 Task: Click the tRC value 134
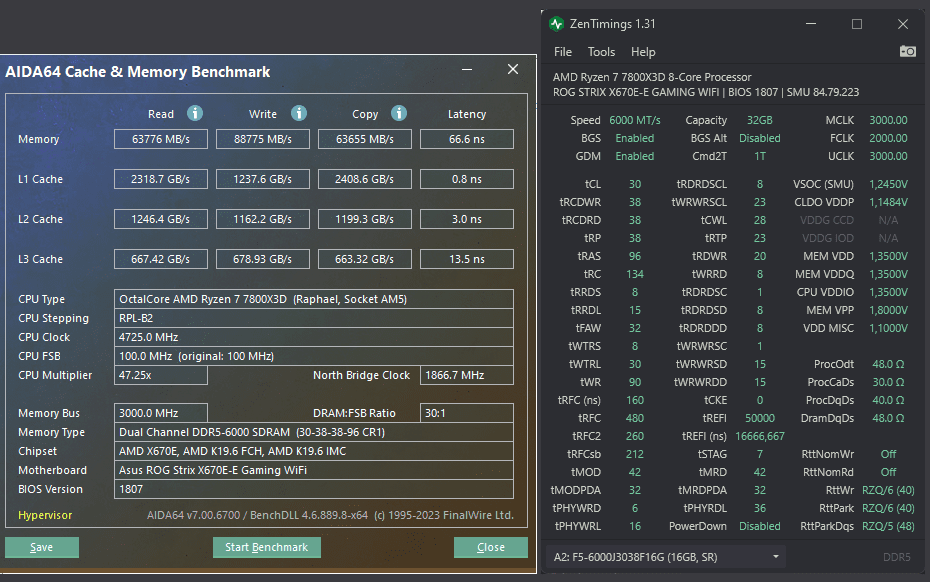[635, 274]
